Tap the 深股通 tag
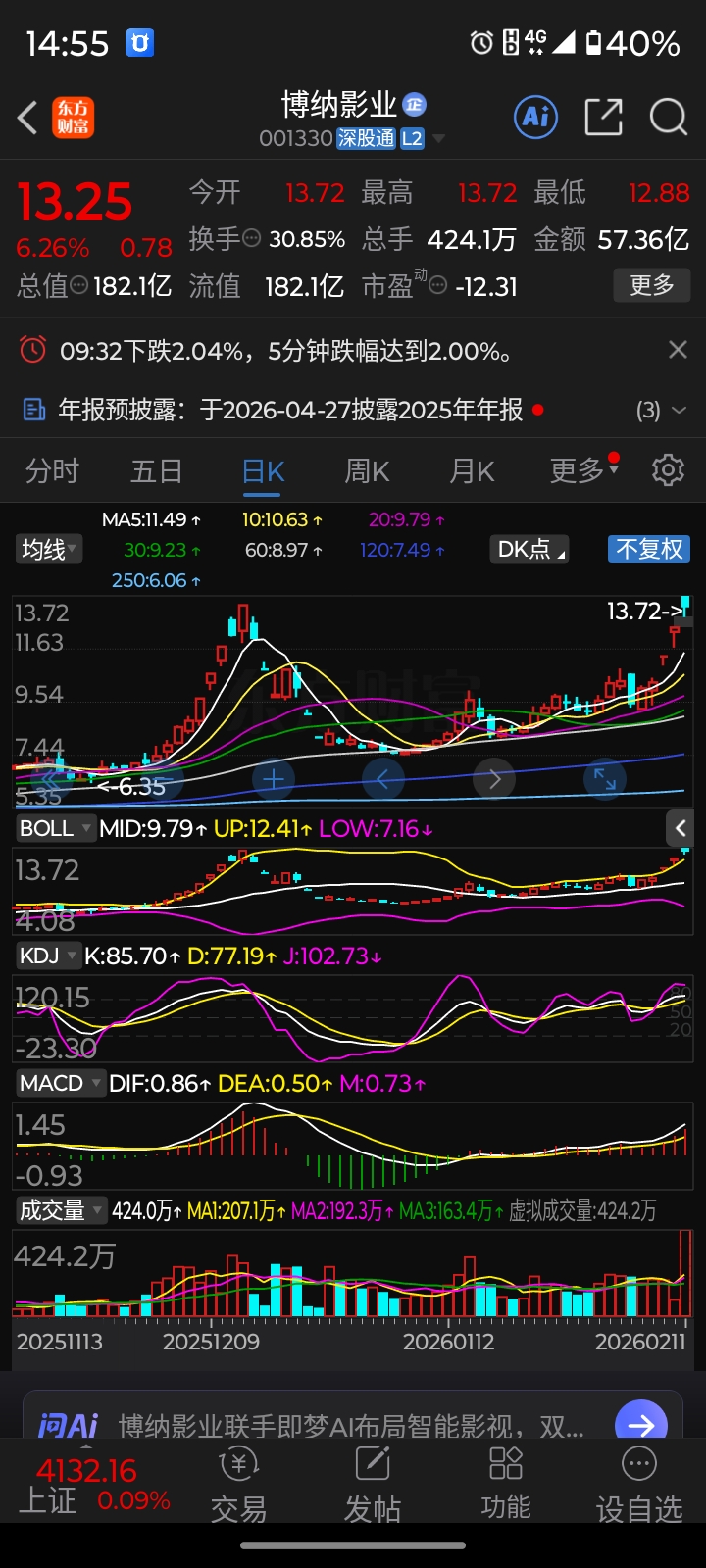The height and width of the screenshot is (1568, 706). click(367, 139)
